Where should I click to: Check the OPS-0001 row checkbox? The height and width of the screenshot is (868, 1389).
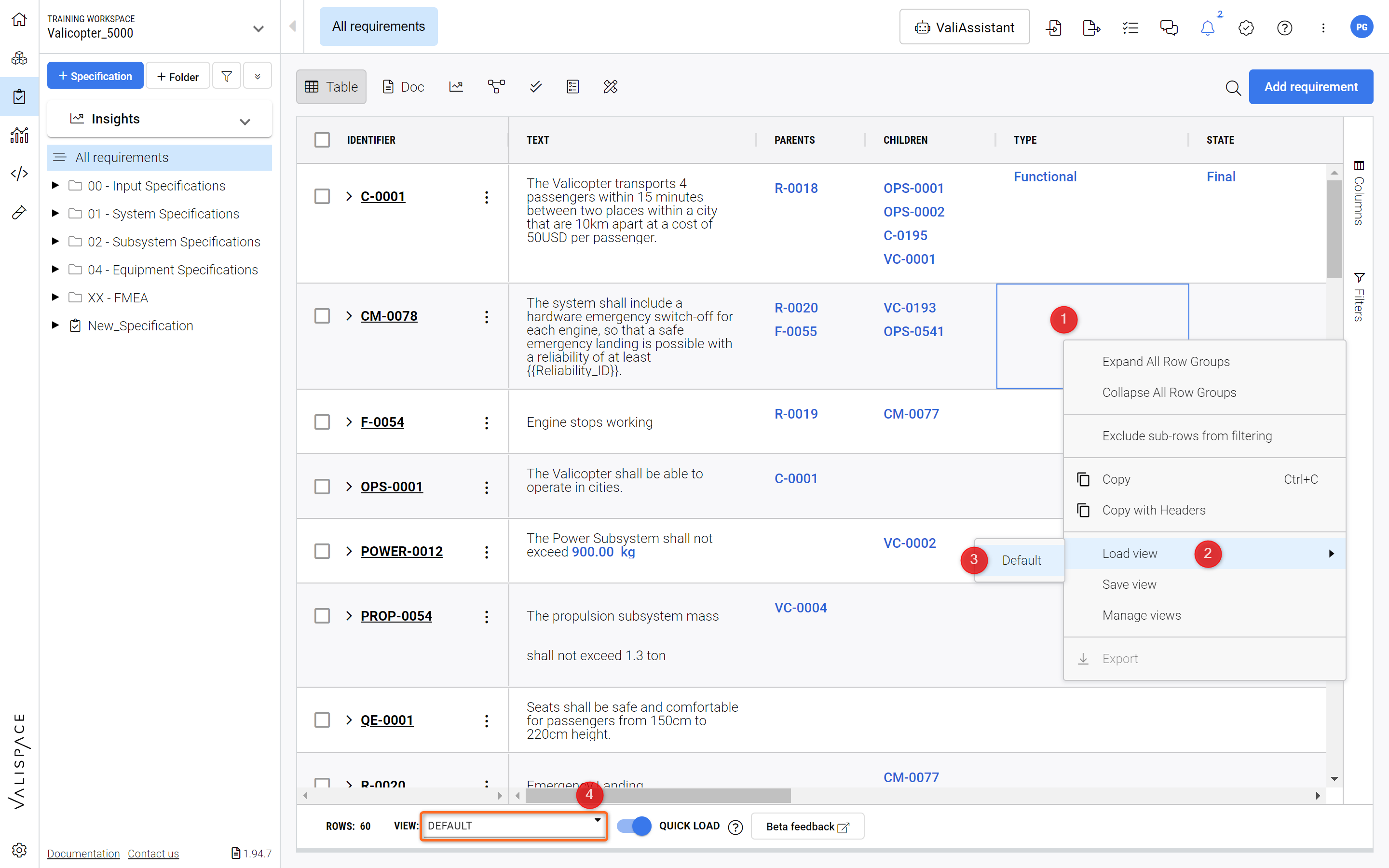[x=322, y=486]
